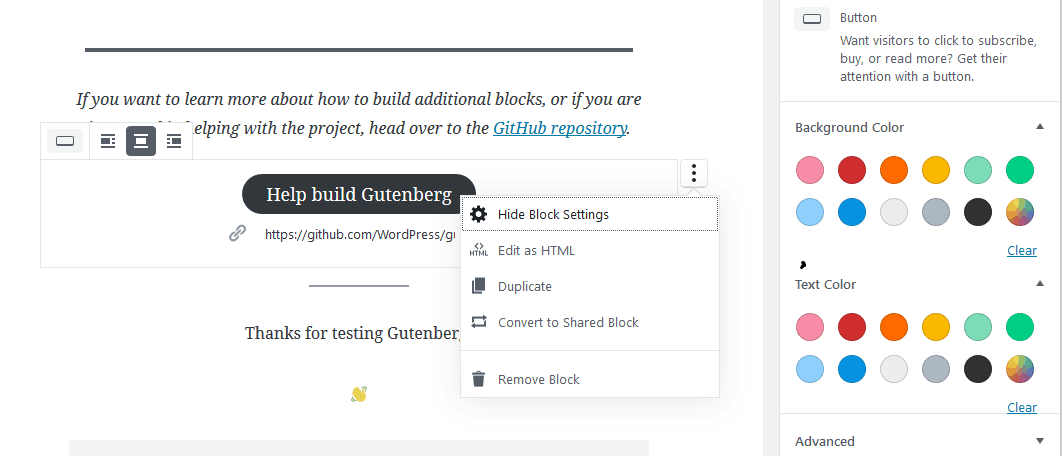Click Remove Block menu option
This screenshot has height=456, width=1062.
tap(589, 379)
